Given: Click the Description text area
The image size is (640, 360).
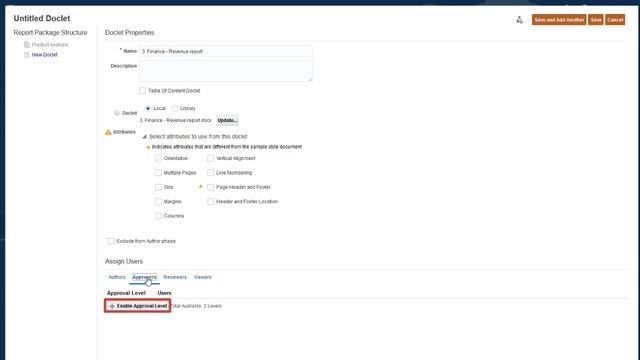Looking at the screenshot, I should click(x=226, y=71).
